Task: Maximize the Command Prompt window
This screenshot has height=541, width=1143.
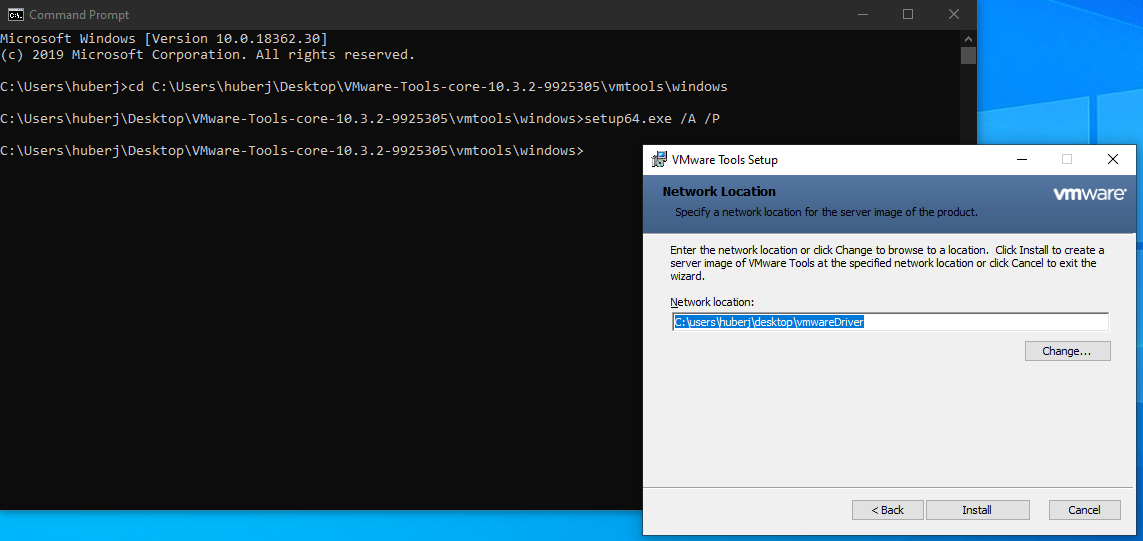Action: (908, 14)
